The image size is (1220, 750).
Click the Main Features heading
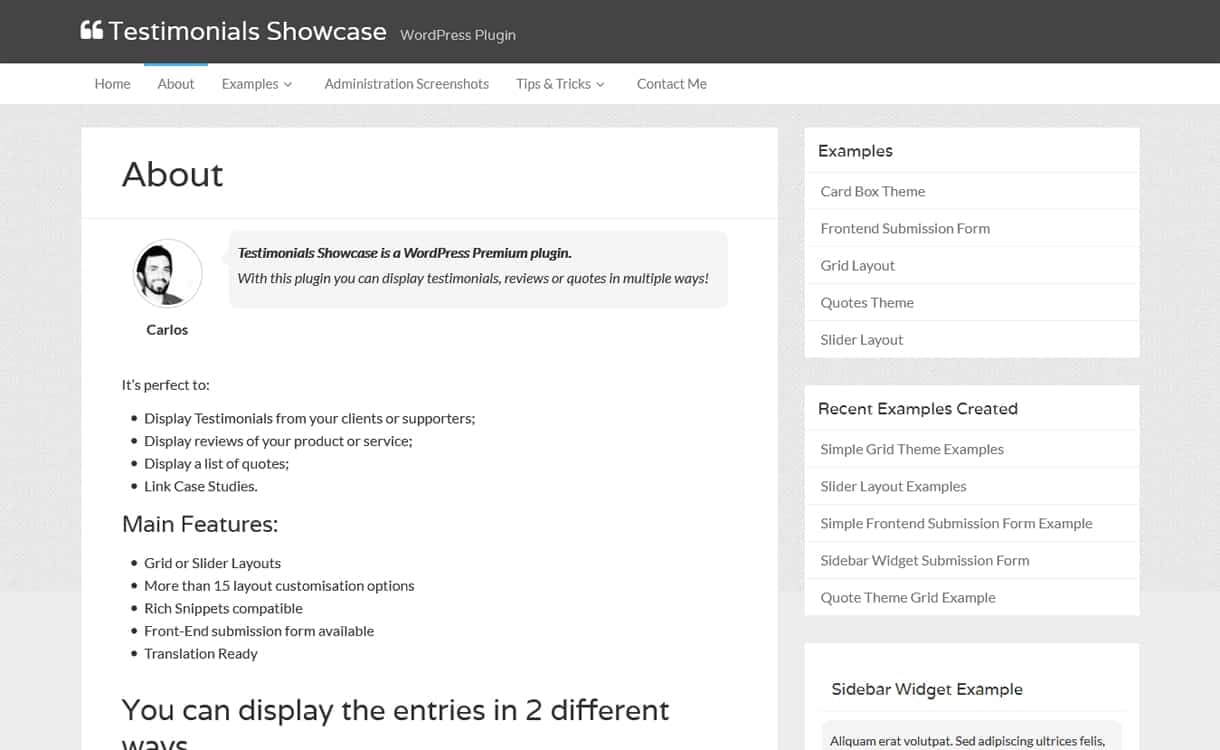click(x=200, y=524)
